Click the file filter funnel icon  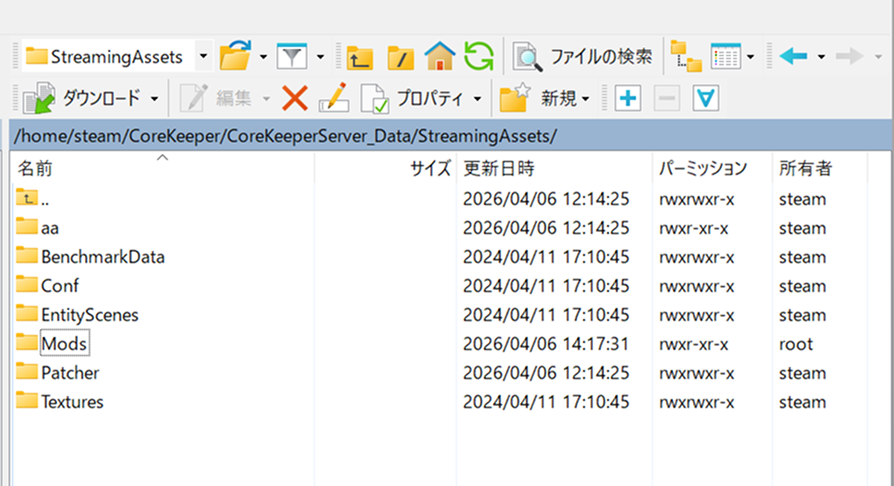(x=291, y=56)
